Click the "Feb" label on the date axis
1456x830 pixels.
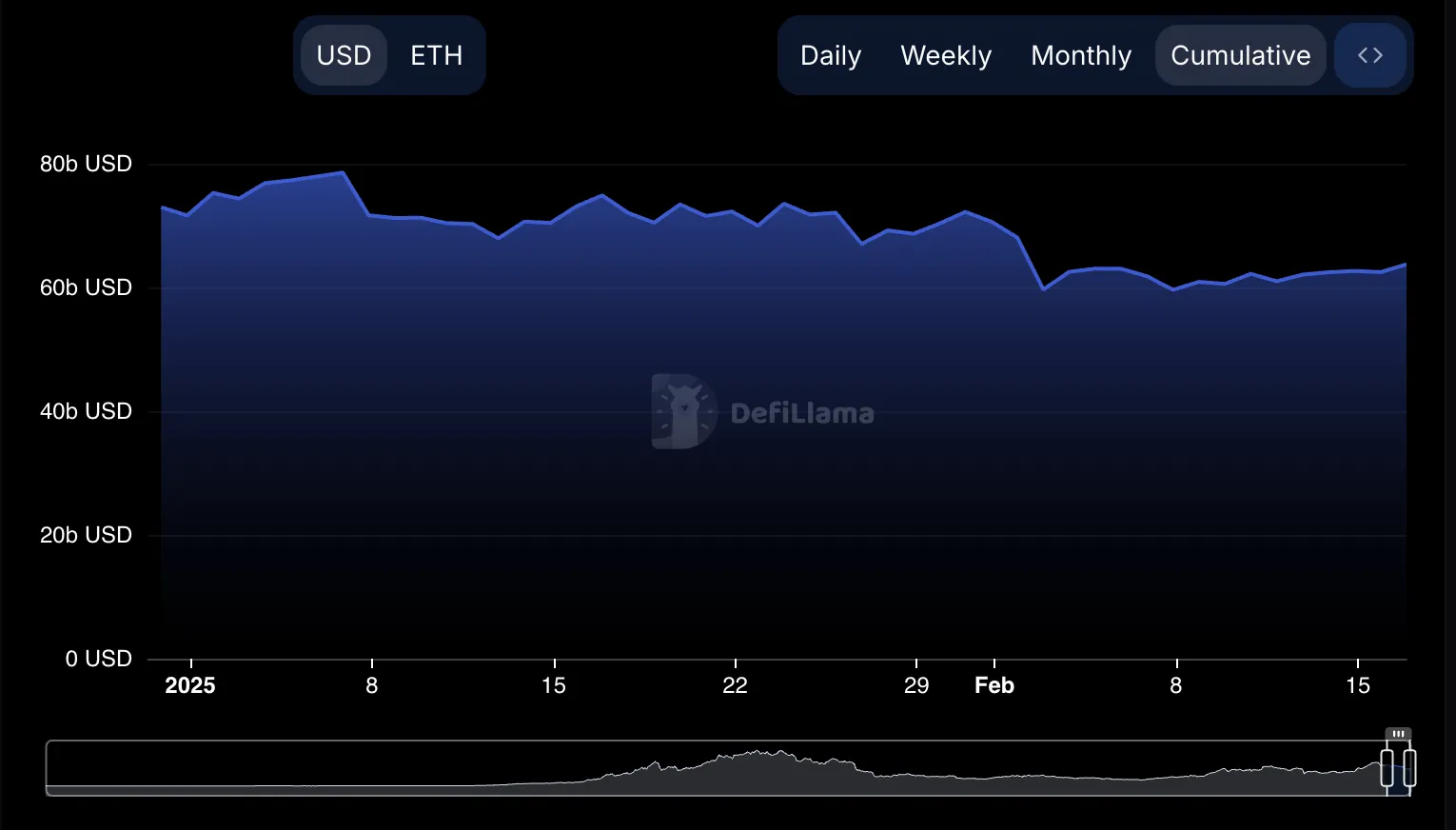[994, 685]
